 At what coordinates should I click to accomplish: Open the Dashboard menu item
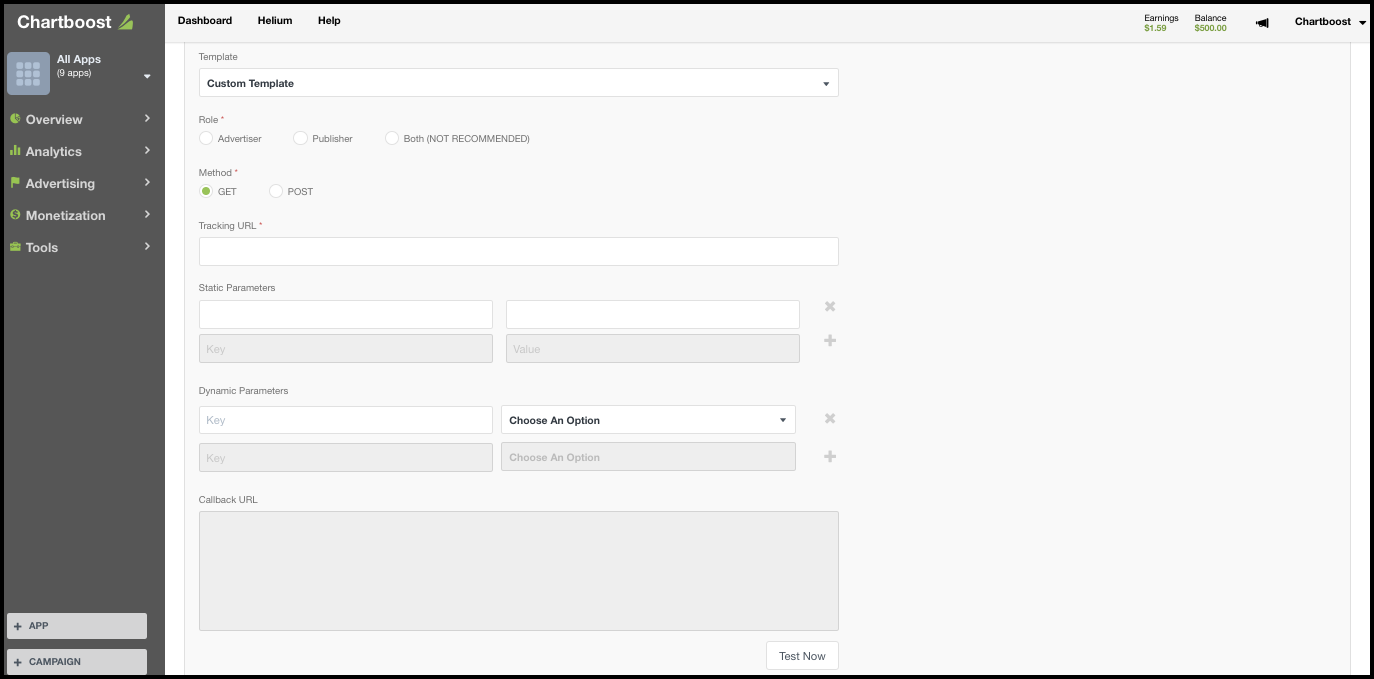[205, 20]
